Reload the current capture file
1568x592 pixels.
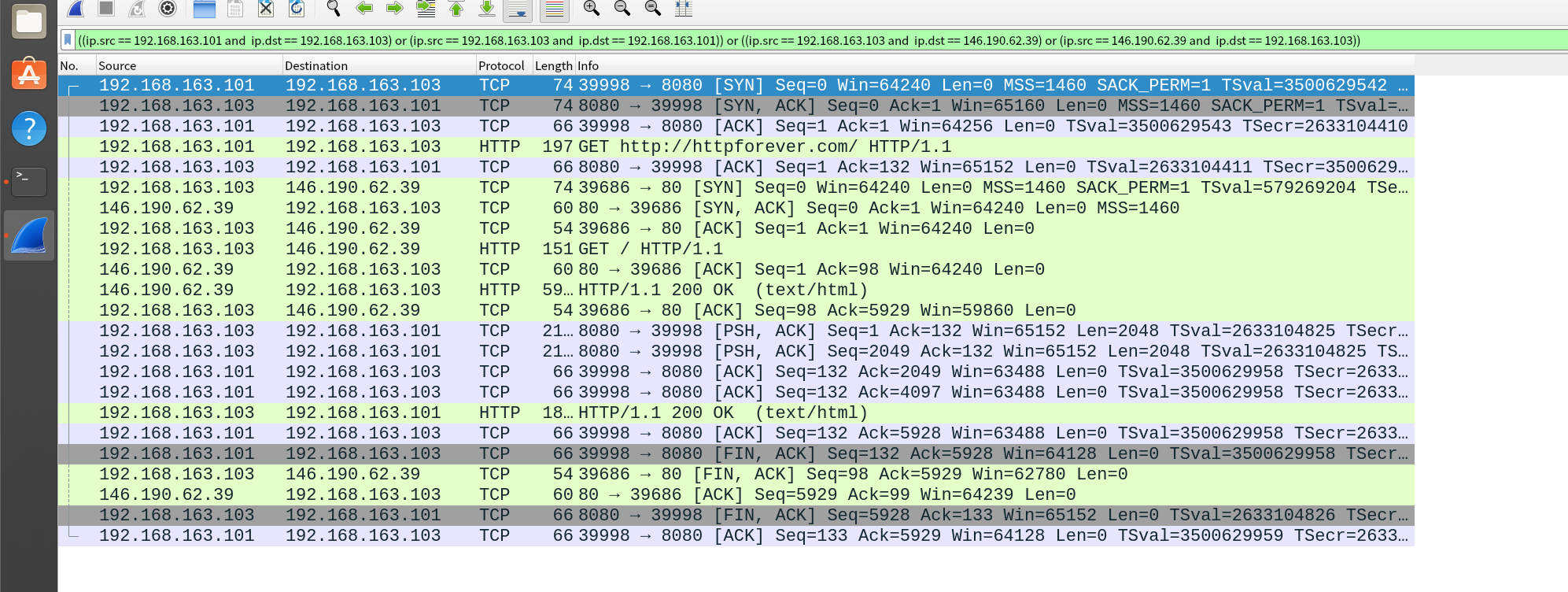tap(297, 9)
